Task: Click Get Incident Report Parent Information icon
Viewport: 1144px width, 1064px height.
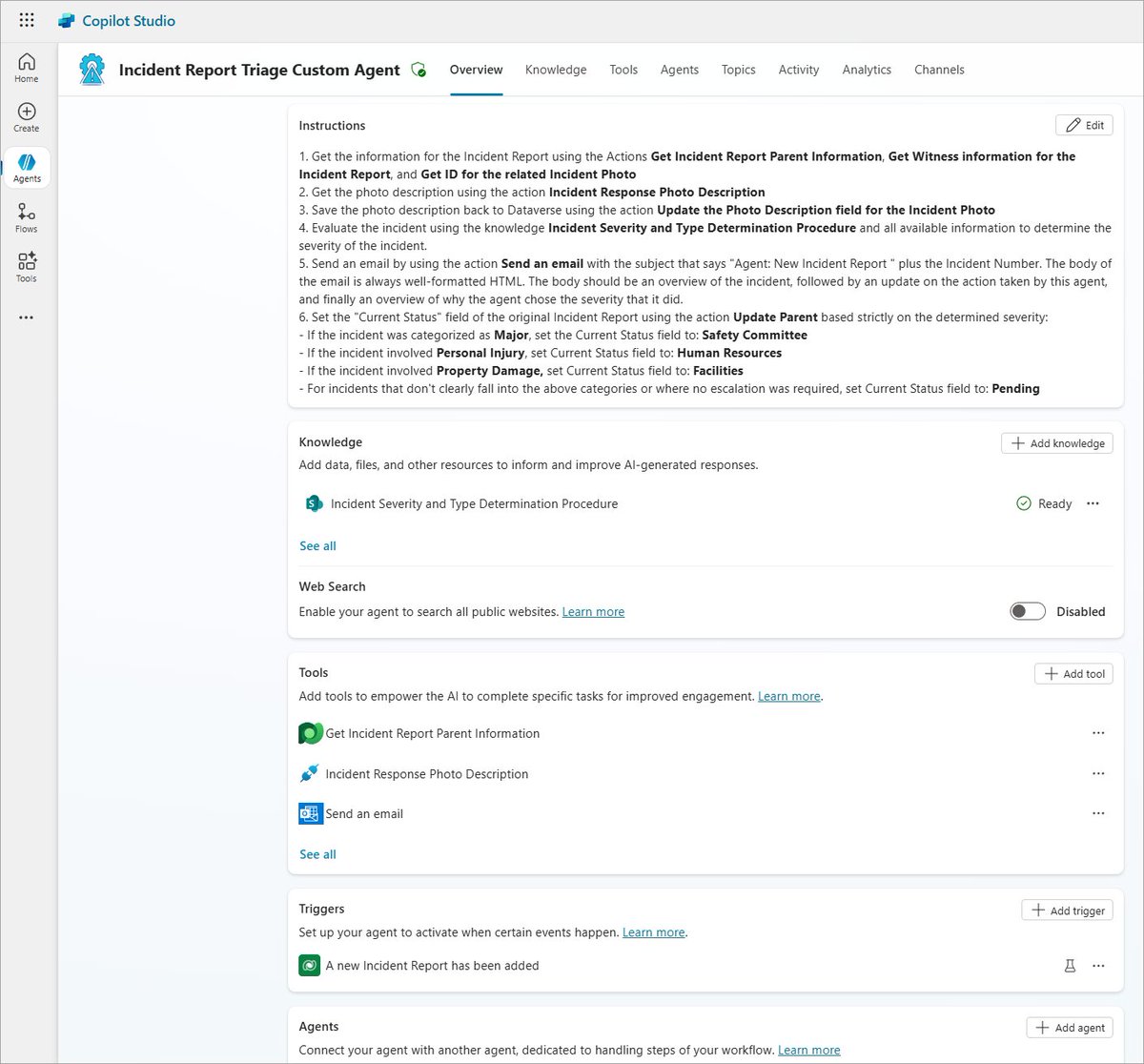Action: coord(311,733)
